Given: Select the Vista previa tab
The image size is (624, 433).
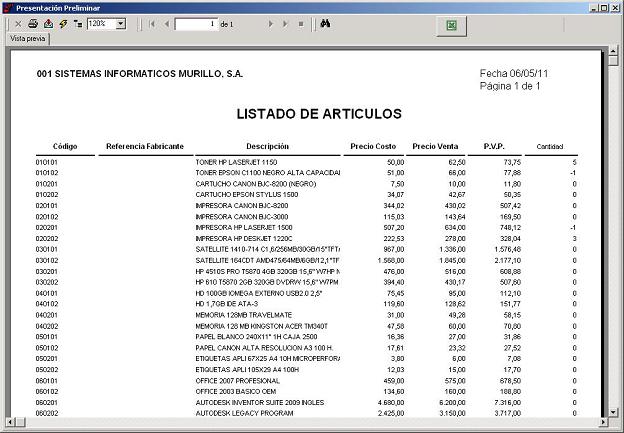Looking at the screenshot, I should point(27,39).
